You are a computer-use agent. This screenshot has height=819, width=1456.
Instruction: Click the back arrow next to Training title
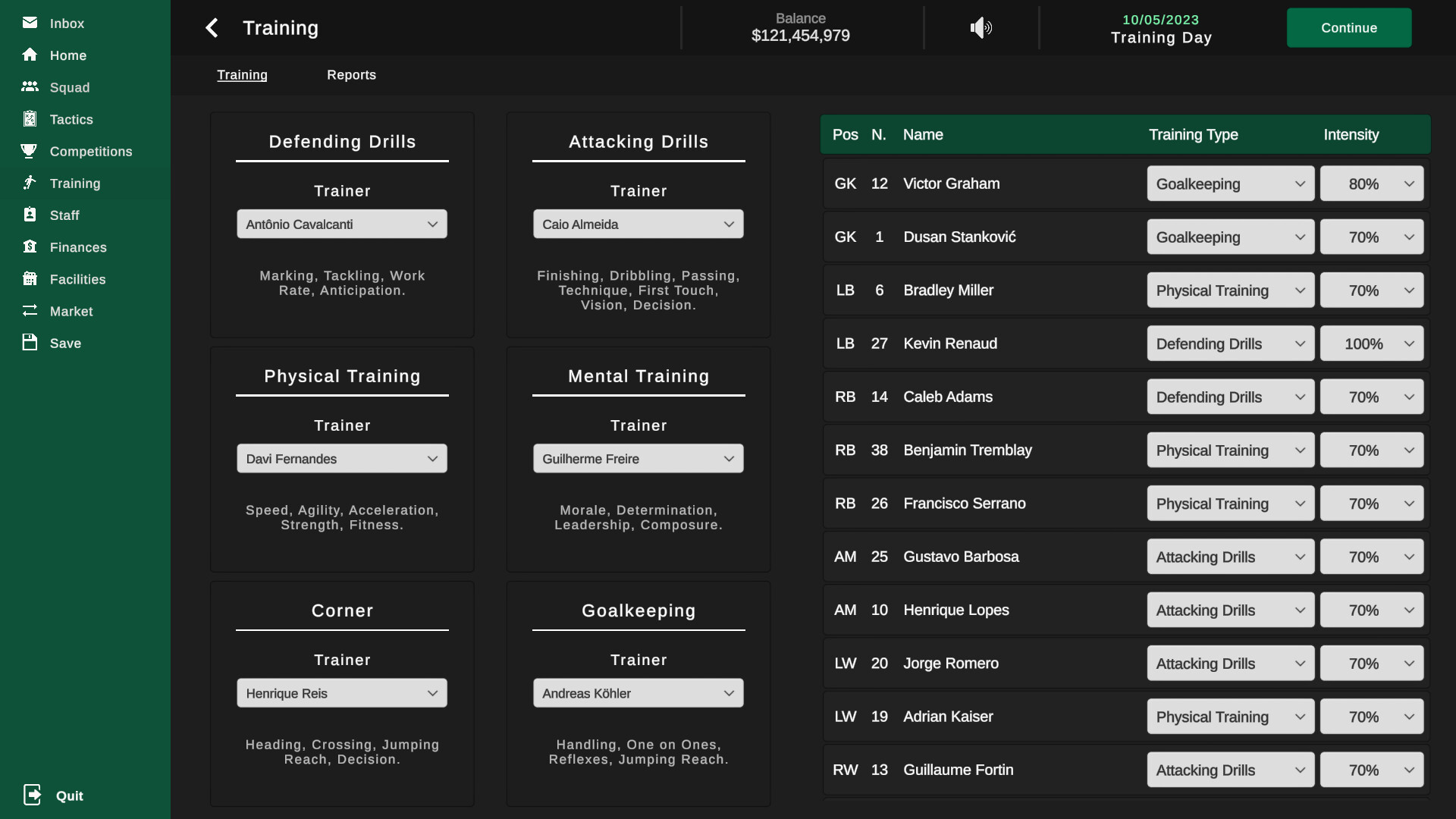[212, 27]
